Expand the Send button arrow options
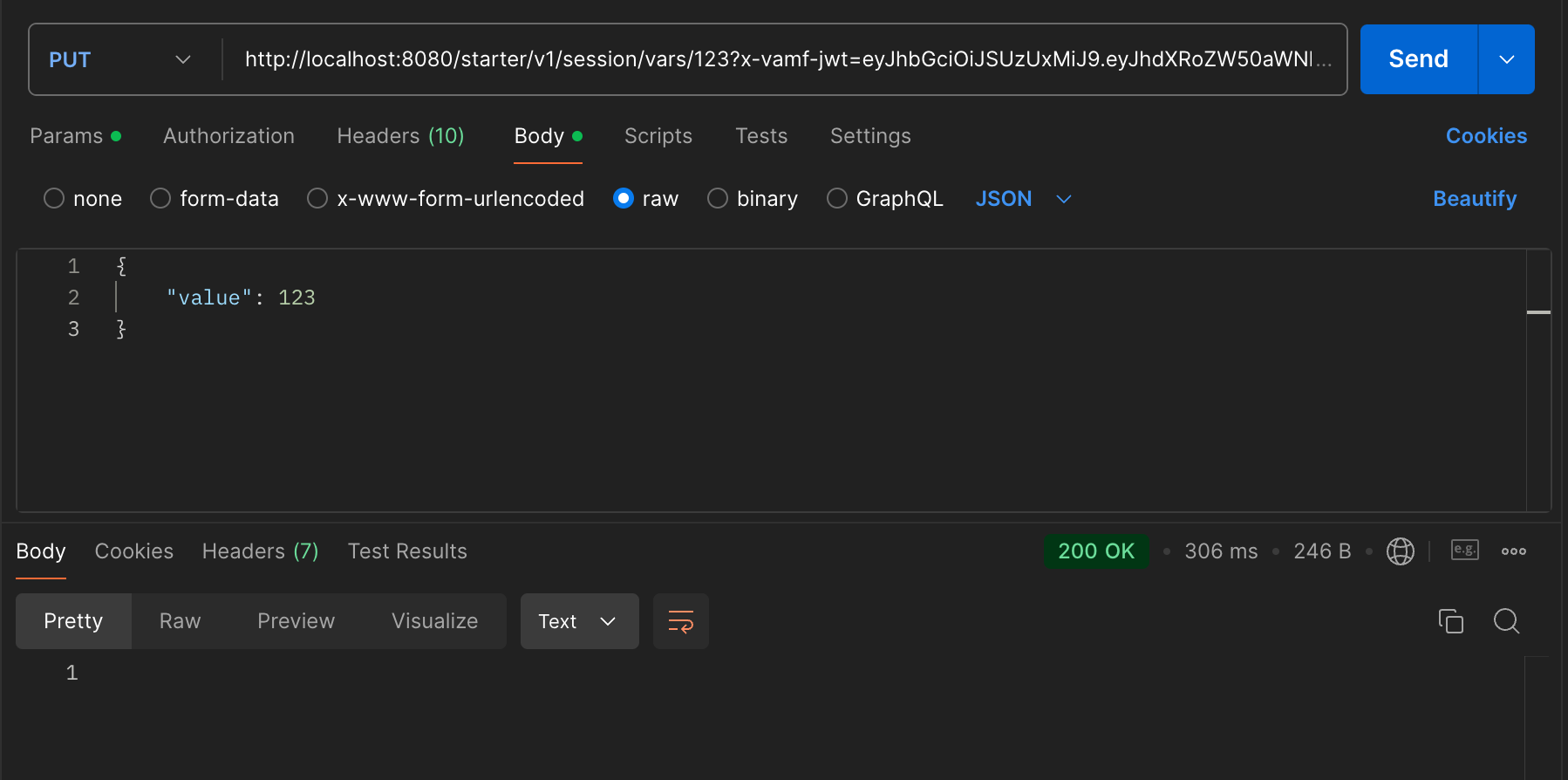 (1506, 59)
